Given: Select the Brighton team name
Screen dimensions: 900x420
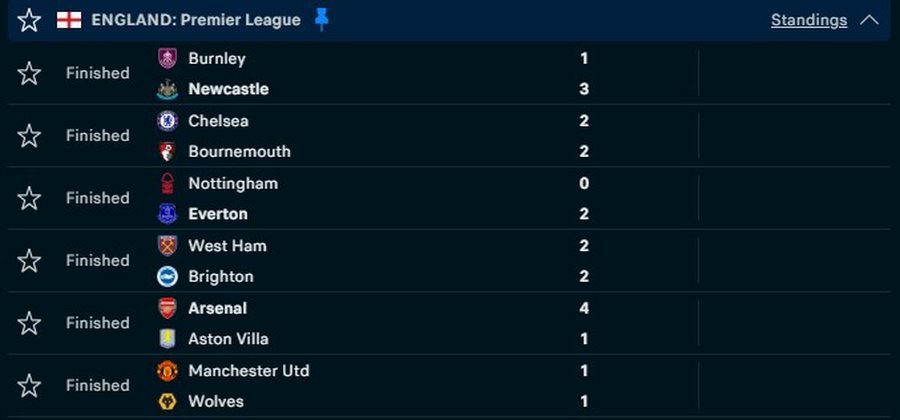Looking at the screenshot, I should click(x=220, y=277).
